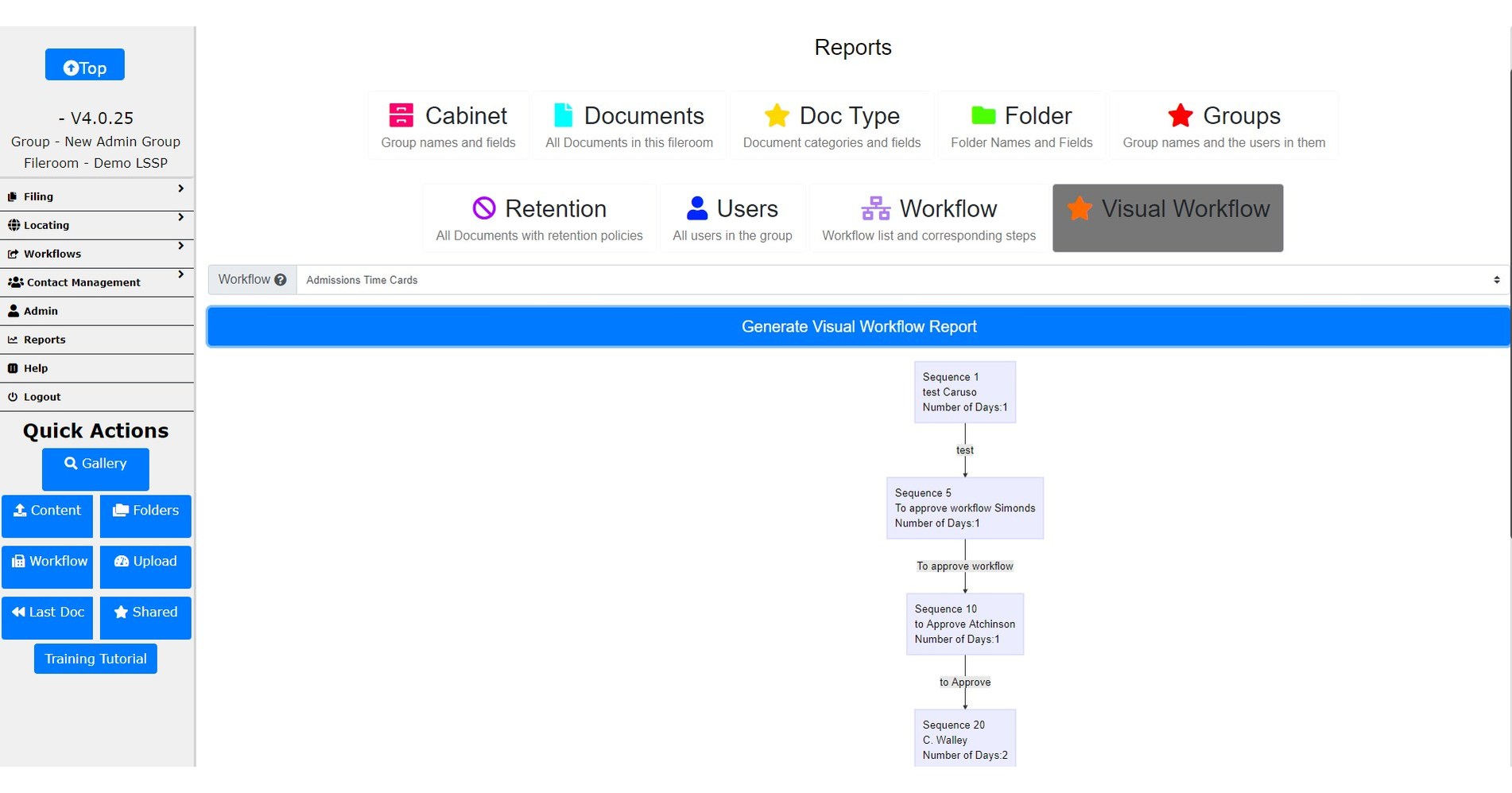Viewport: 1512px width, 793px height.
Task: Click the Sequence 20 C. Walley node
Action: 965,738
